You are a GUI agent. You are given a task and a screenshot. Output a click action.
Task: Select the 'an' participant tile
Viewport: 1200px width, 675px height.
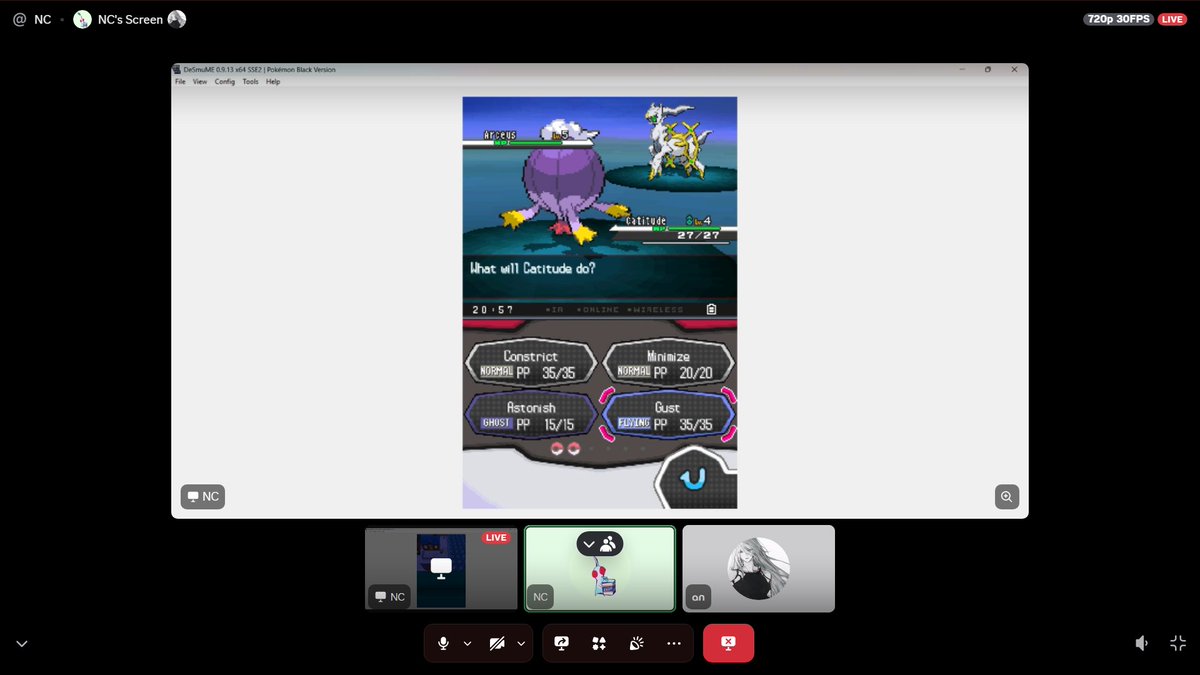pos(758,569)
